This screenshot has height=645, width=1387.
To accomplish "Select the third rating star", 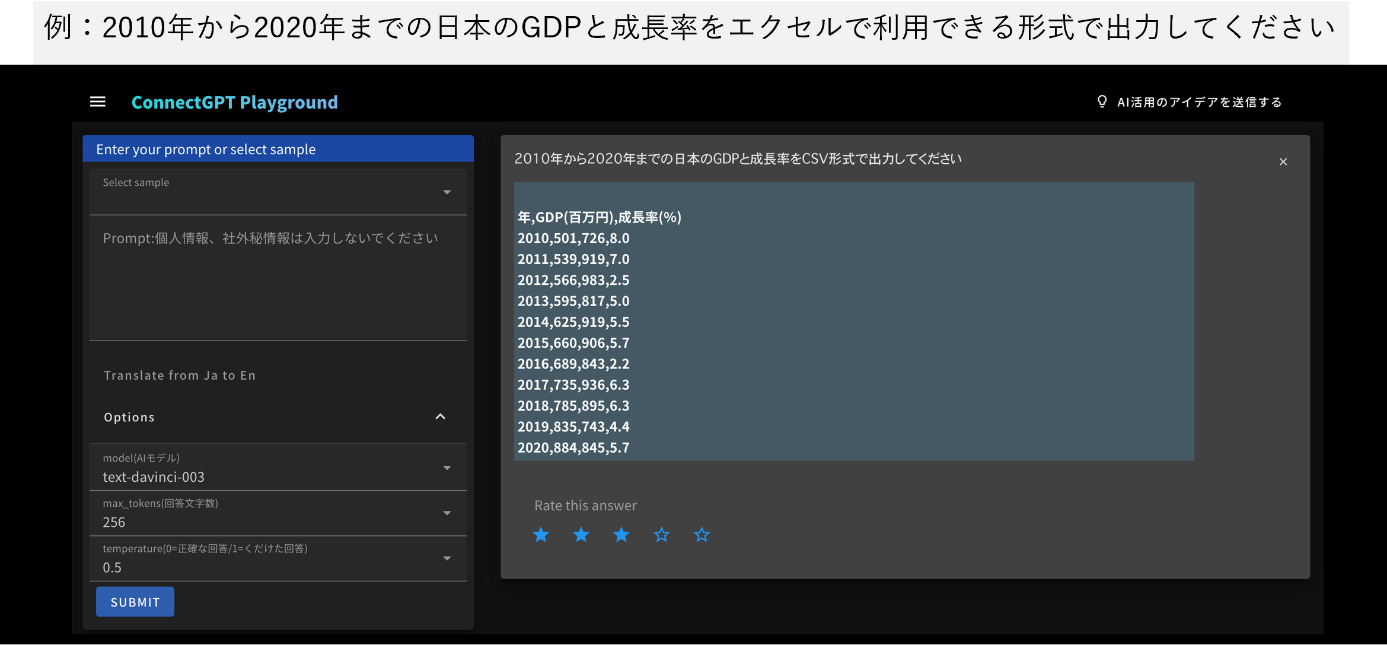I will (x=621, y=535).
